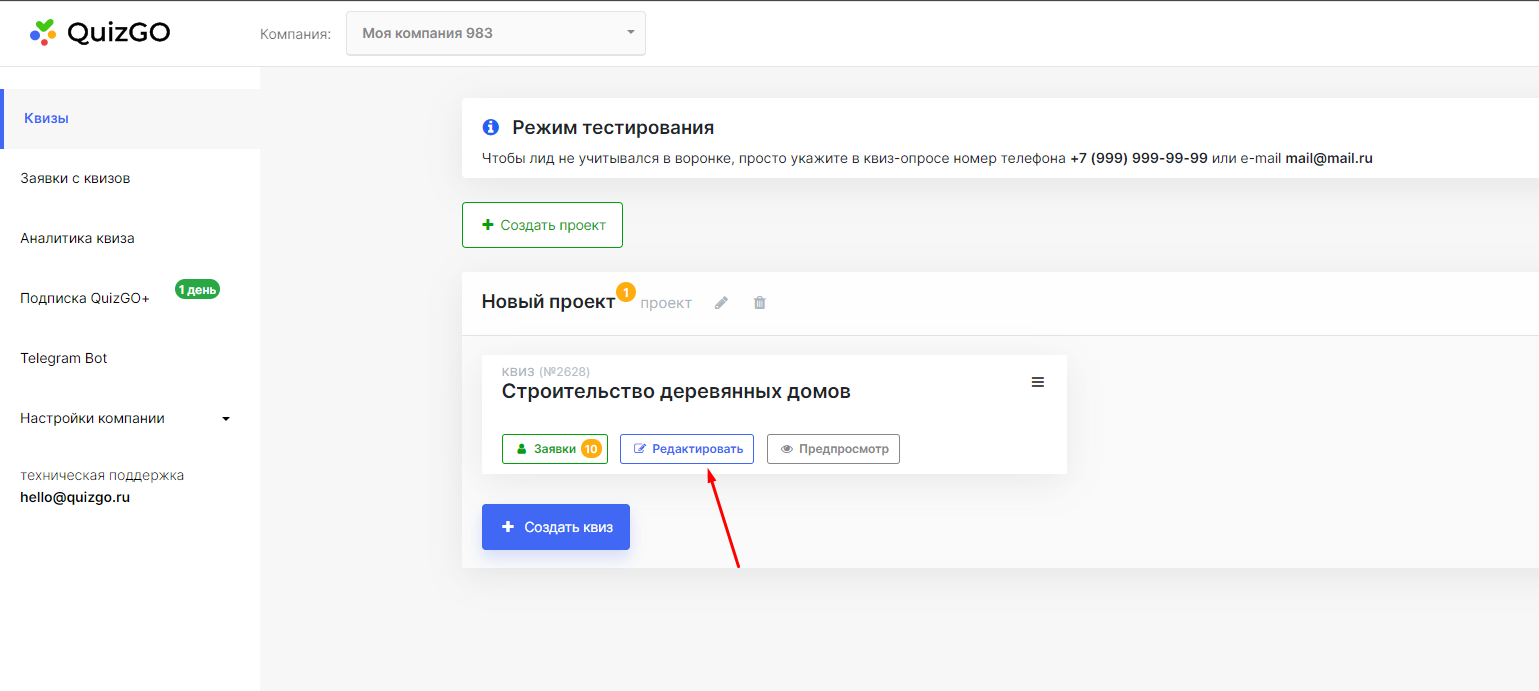The width and height of the screenshot is (1539, 691).
Task: Click the pencil icon to rename project
Action: click(721, 303)
